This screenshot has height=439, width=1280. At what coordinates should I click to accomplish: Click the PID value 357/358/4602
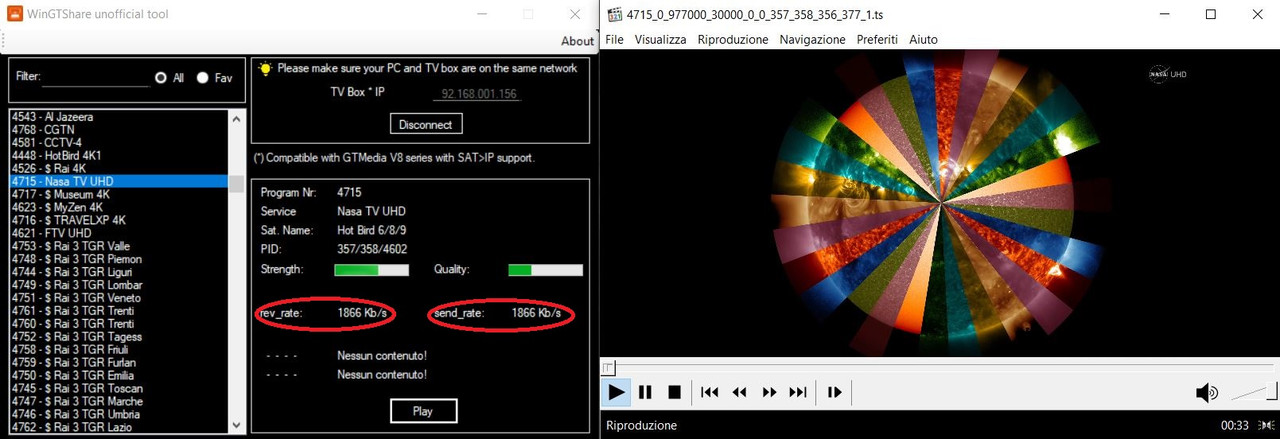click(x=372, y=249)
